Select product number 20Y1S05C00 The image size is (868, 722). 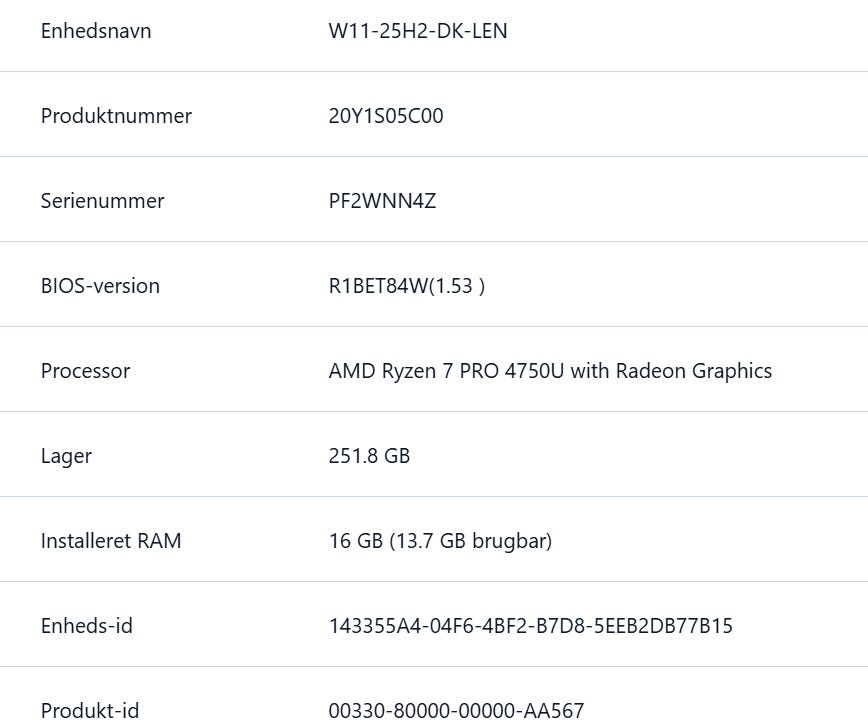click(386, 116)
